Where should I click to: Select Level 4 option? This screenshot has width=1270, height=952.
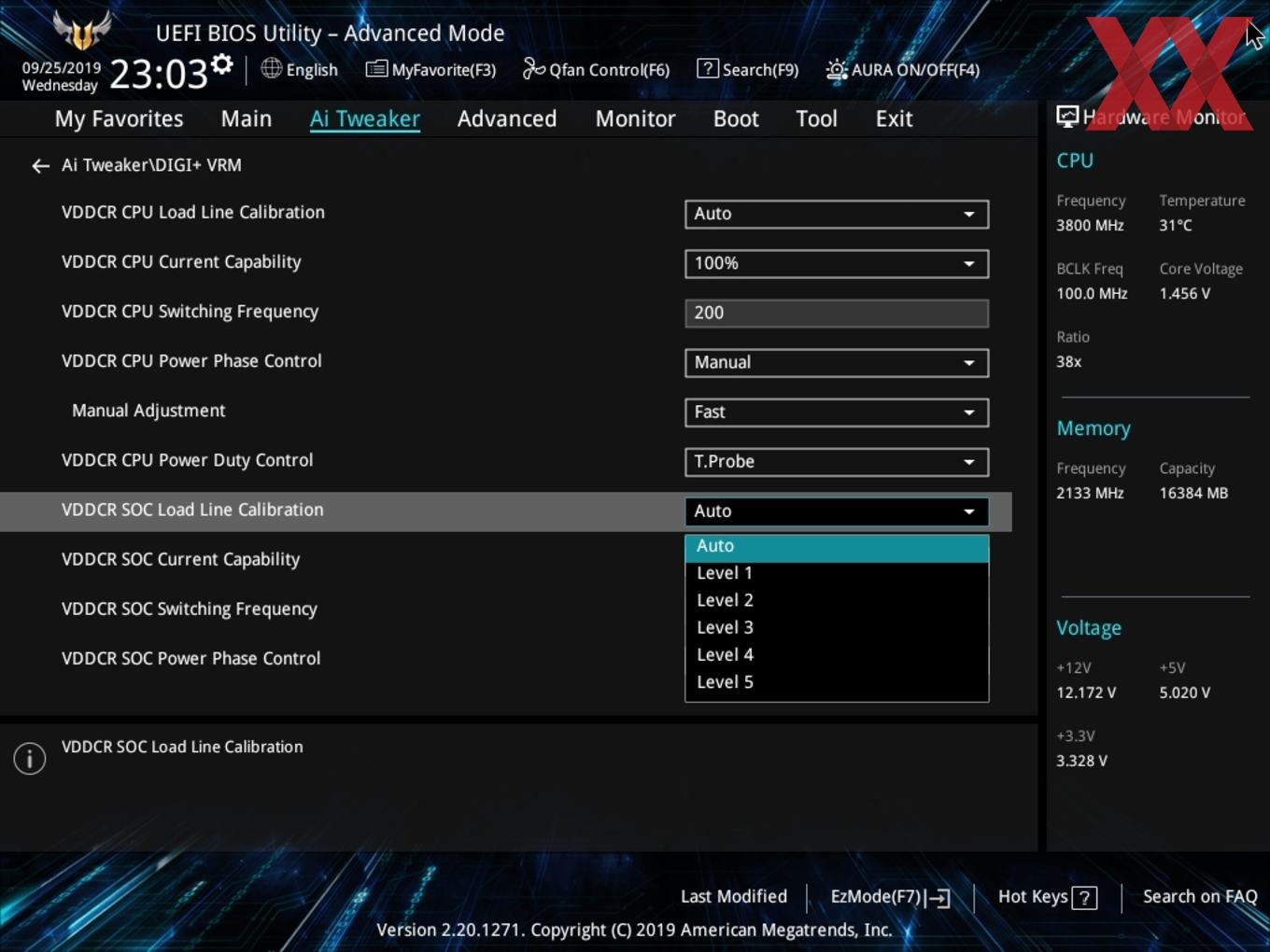pos(837,654)
